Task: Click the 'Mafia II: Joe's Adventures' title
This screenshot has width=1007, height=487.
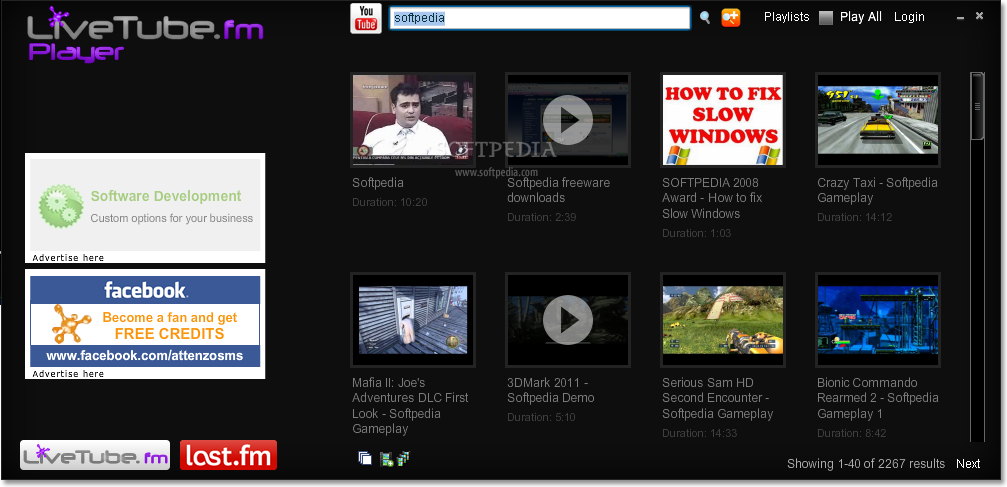Action: tap(410, 405)
